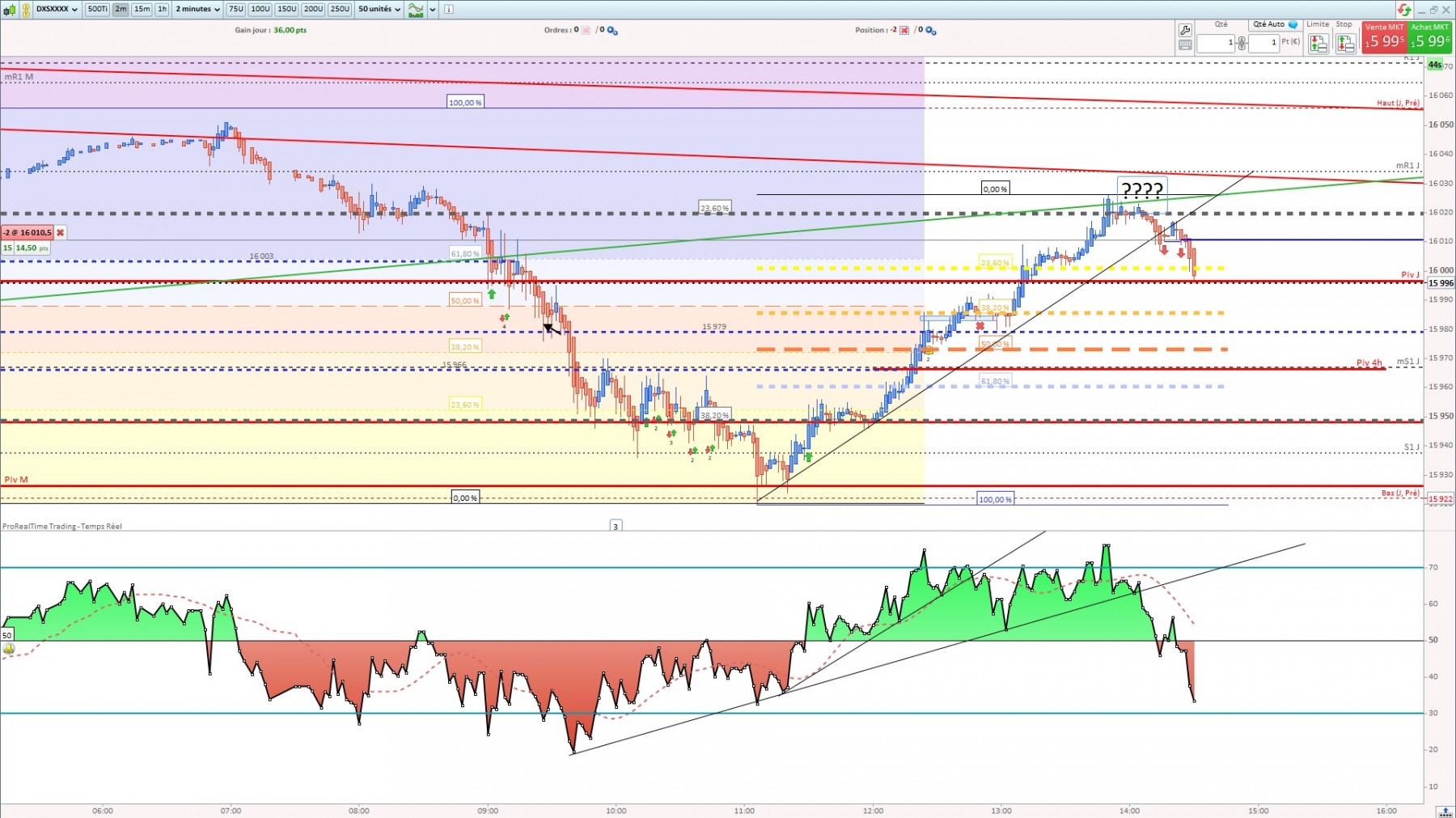Click the candlestick chart style icon
Viewport: 1456px width, 818px height.
tap(10, 10)
